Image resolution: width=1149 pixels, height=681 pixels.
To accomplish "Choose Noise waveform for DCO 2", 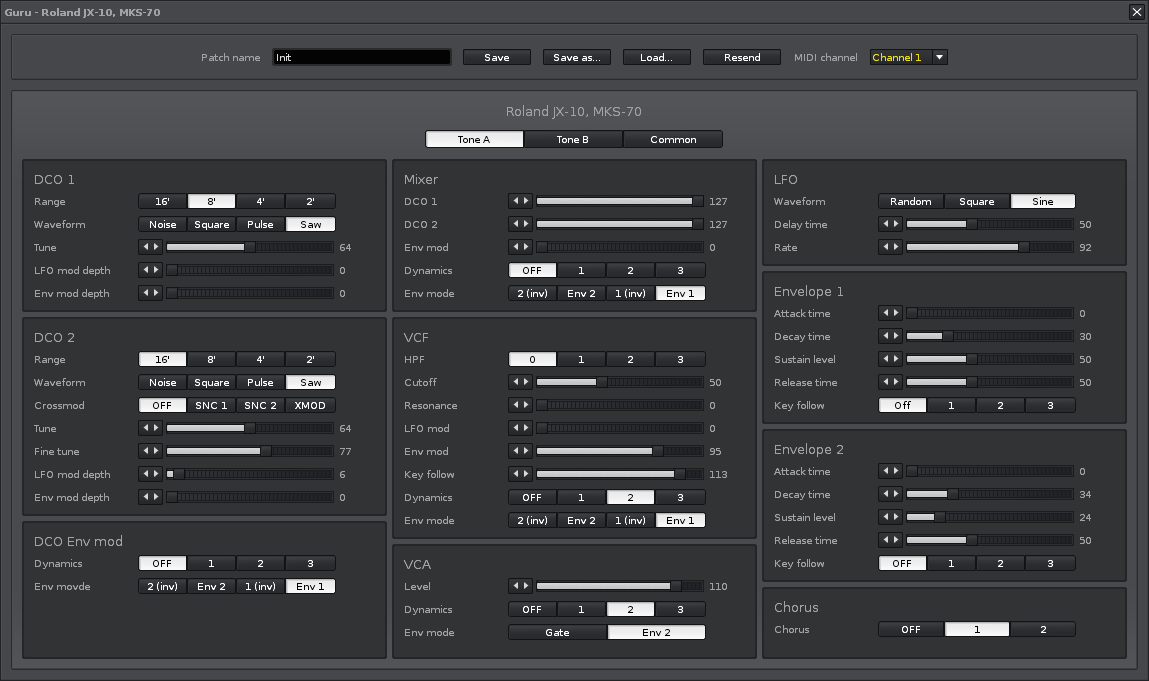I will [x=162, y=382].
